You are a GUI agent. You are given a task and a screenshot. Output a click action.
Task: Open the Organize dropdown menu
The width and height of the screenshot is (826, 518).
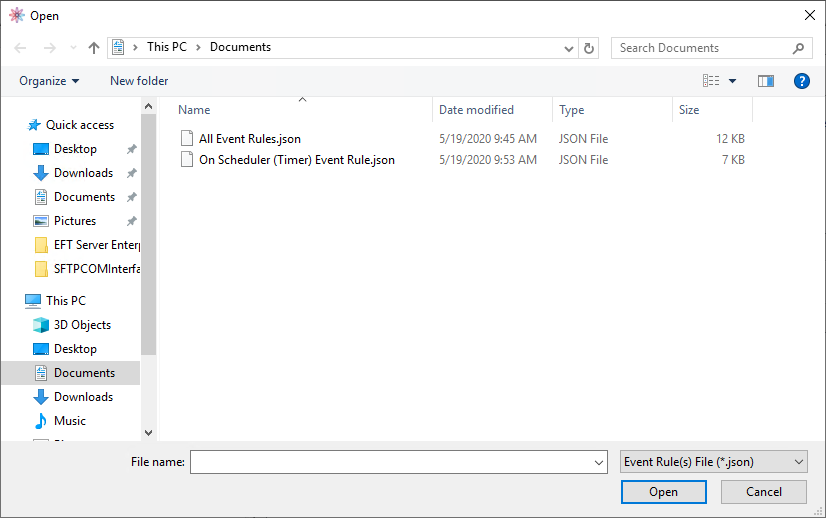pyautogui.click(x=49, y=81)
